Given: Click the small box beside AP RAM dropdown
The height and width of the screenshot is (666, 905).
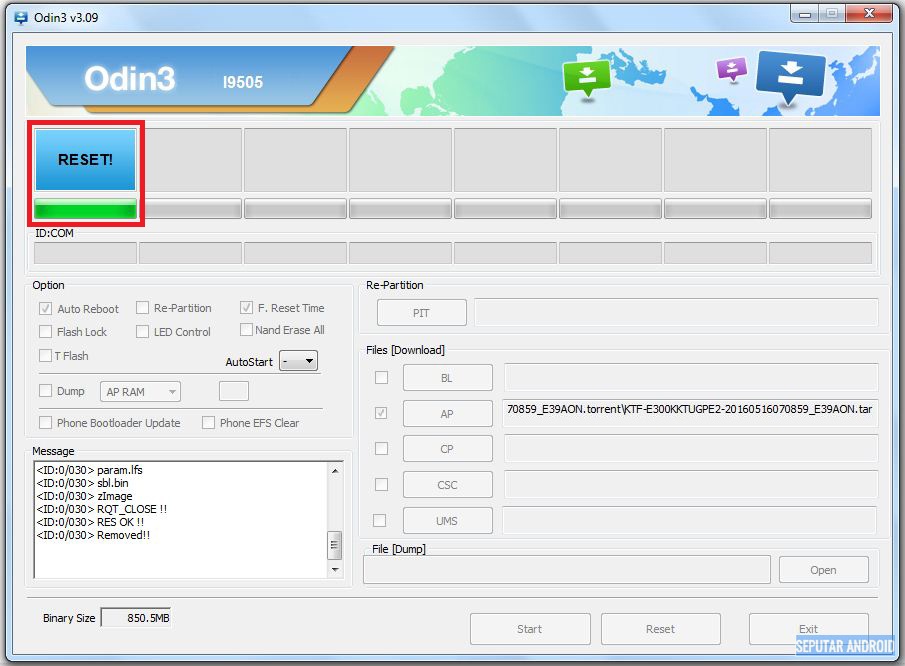Looking at the screenshot, I should tap(234, 391).
